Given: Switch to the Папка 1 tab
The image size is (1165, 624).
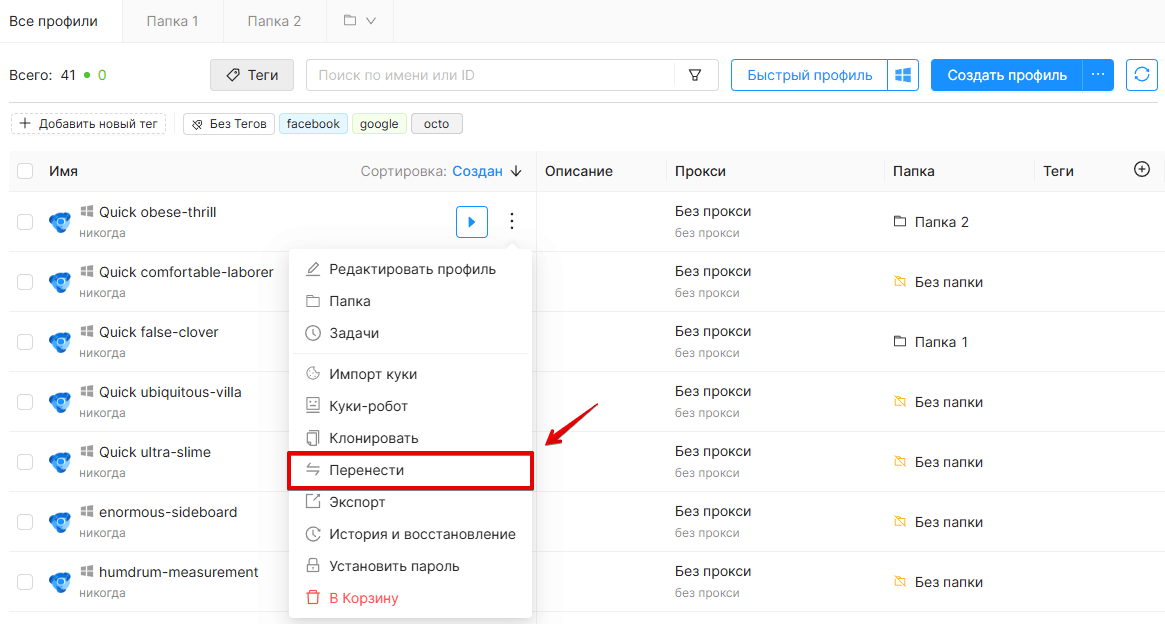Looking at the screenshot, I should tap(172, 21).
